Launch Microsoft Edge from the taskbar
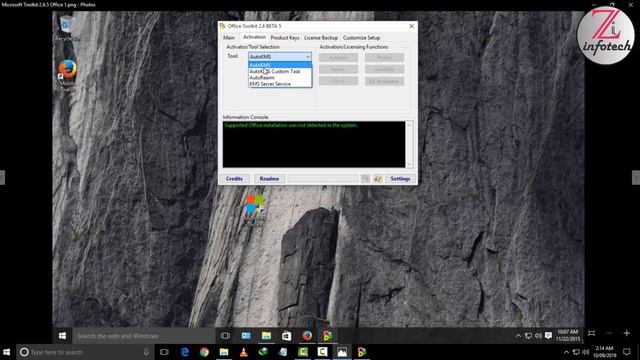Screen dimensions: 640x360 pos(184,352)
